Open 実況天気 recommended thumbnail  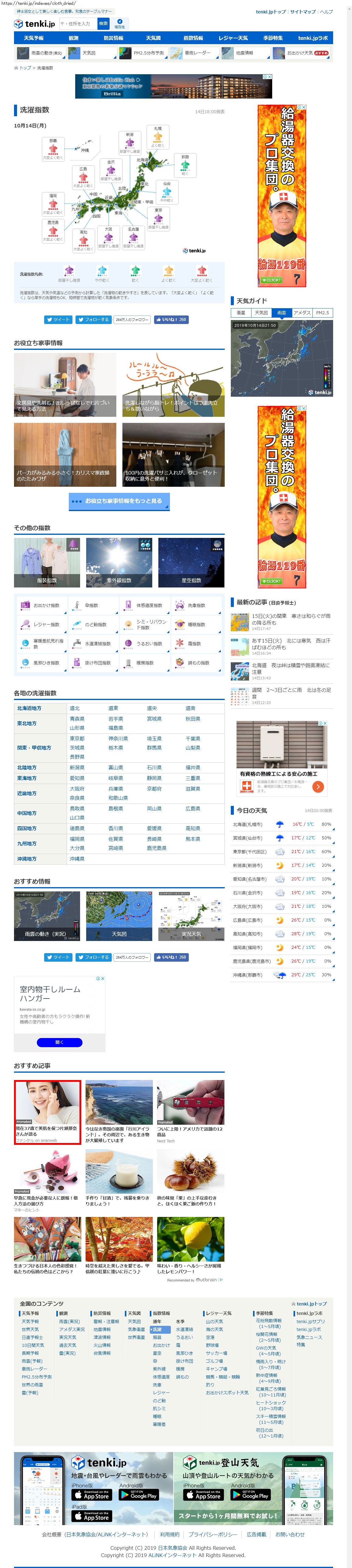pyautogui.click(x=191, y=917)
